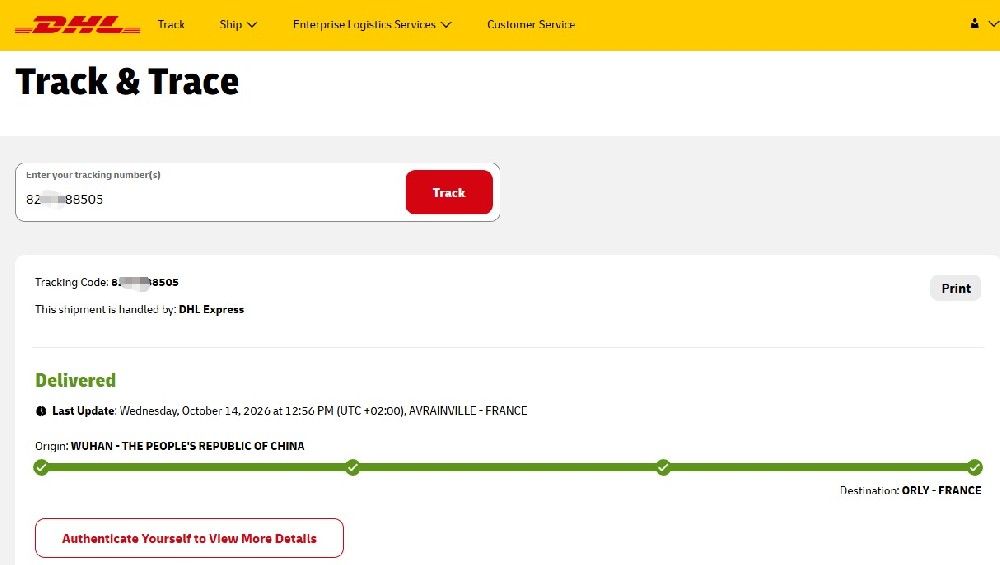Expand the Ship dropdown menu

[x=238, y=24]
